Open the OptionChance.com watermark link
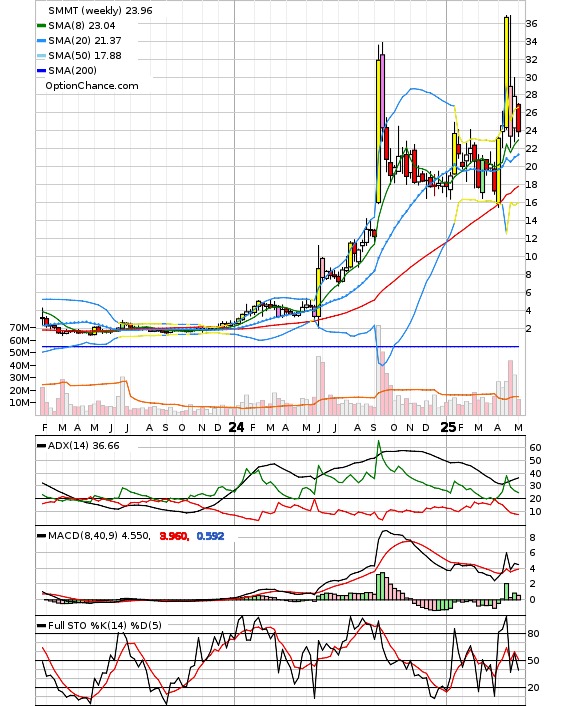This screenshot has width=566, height=706. coord(92,86)
